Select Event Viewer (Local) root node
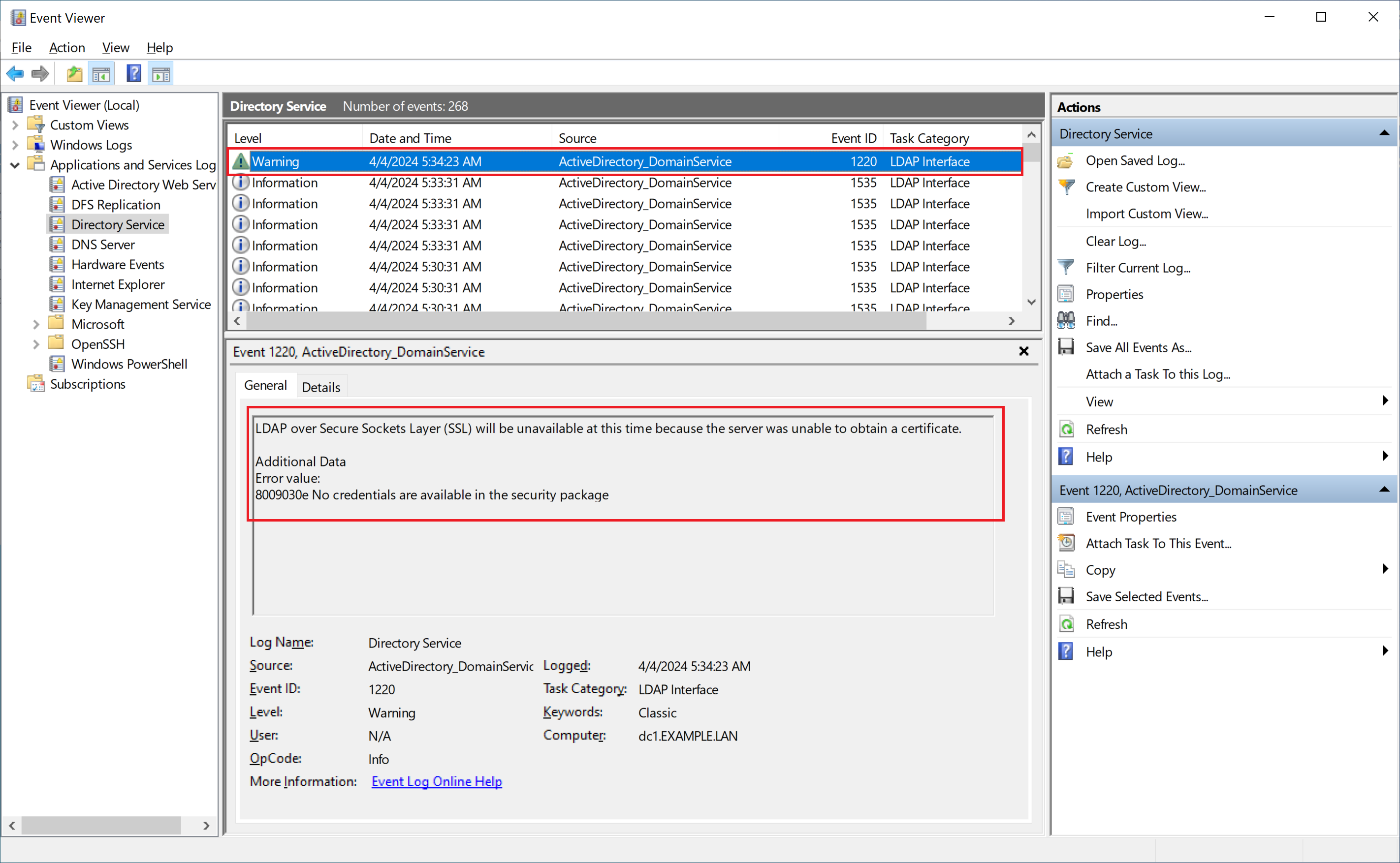This screenshot has height=863, width=1400. 84,105
